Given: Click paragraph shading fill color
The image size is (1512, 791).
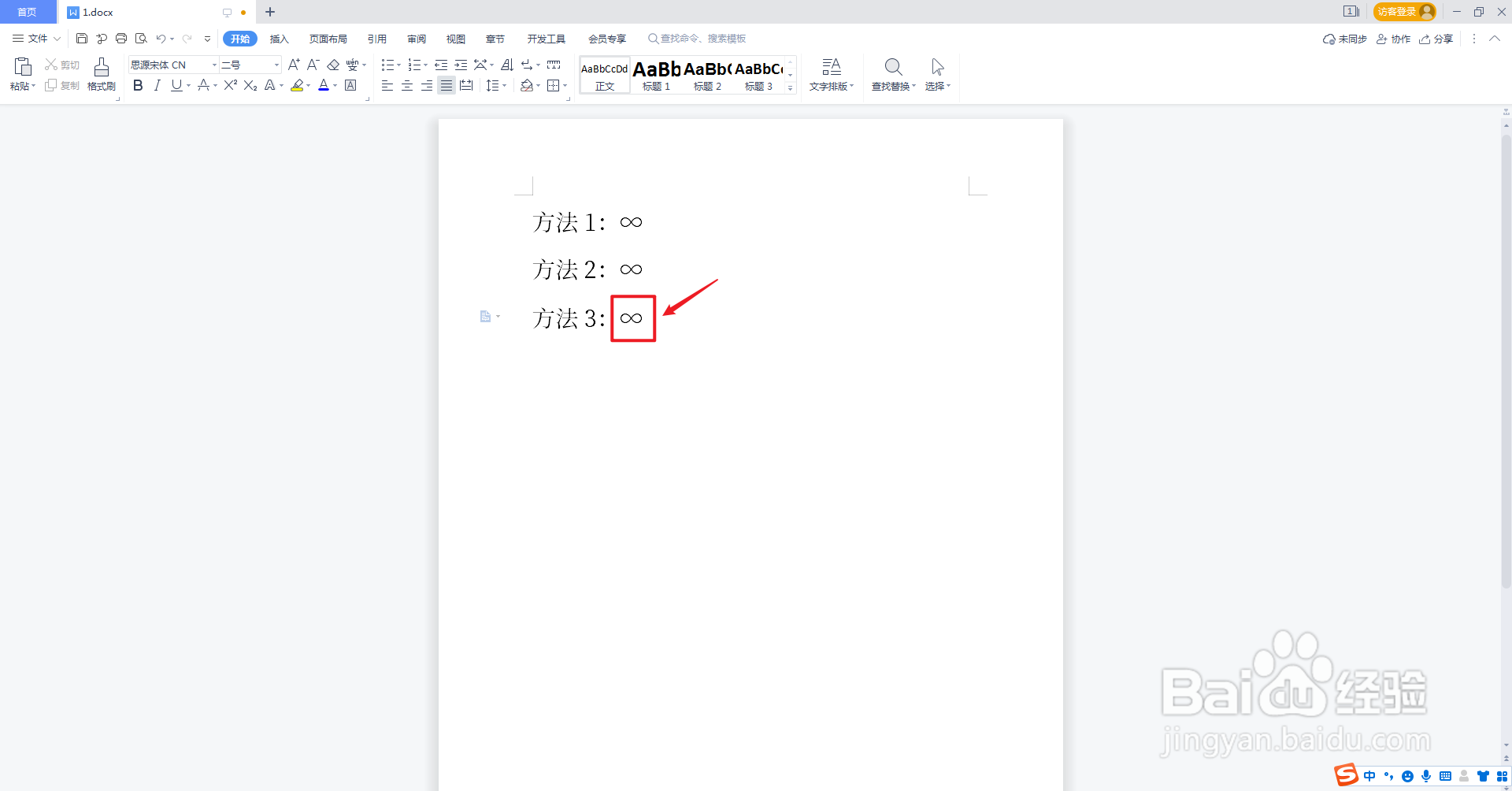Looking at the screenshot, I should [x=527, y=85].
